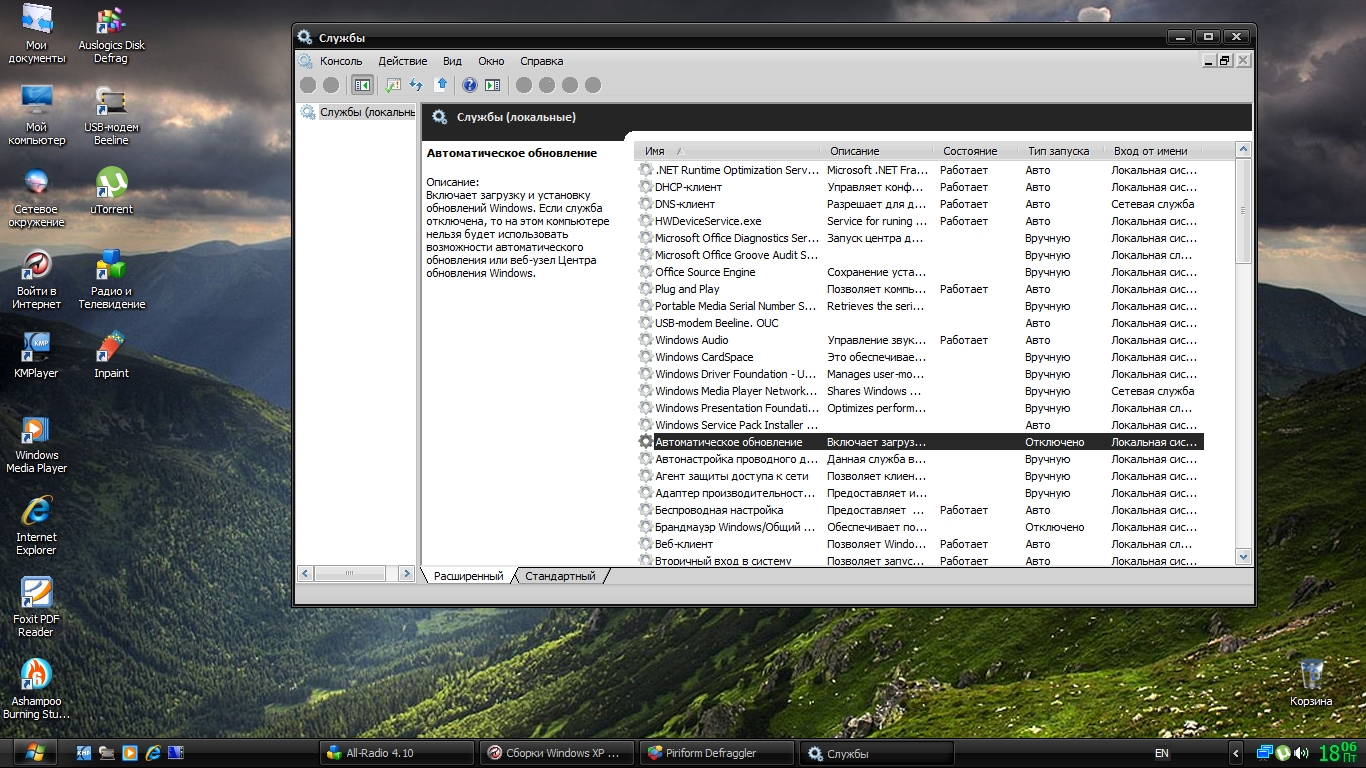Open the Консоль menu
Viewport: 1366px width, 768px height.
[x=341, y=61]
